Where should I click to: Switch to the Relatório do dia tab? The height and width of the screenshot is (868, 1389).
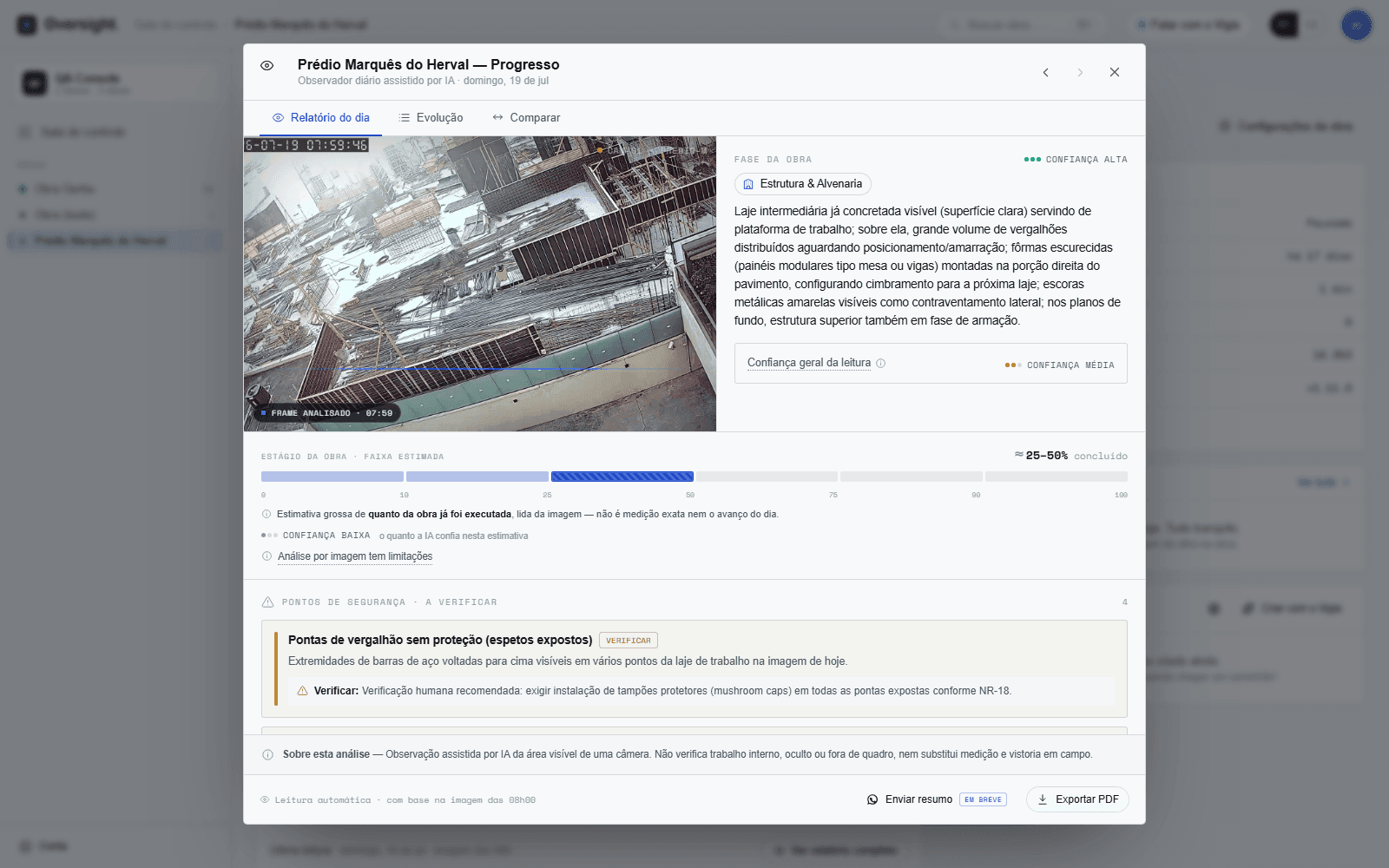pos(321,118)
